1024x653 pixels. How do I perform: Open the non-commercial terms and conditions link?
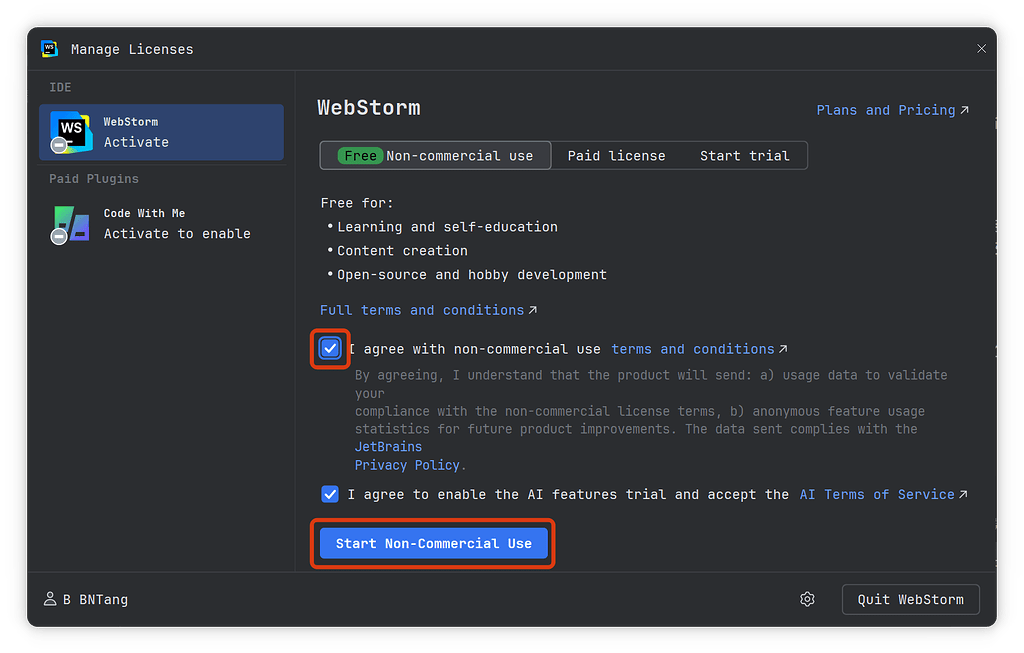[x=699, y=349]
